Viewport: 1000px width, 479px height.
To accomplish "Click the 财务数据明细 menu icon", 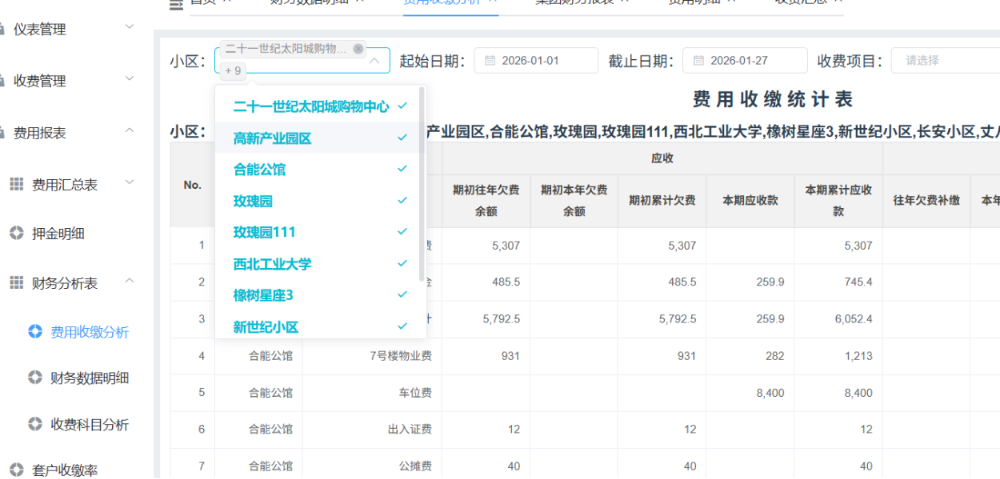I will pos(35,378).
